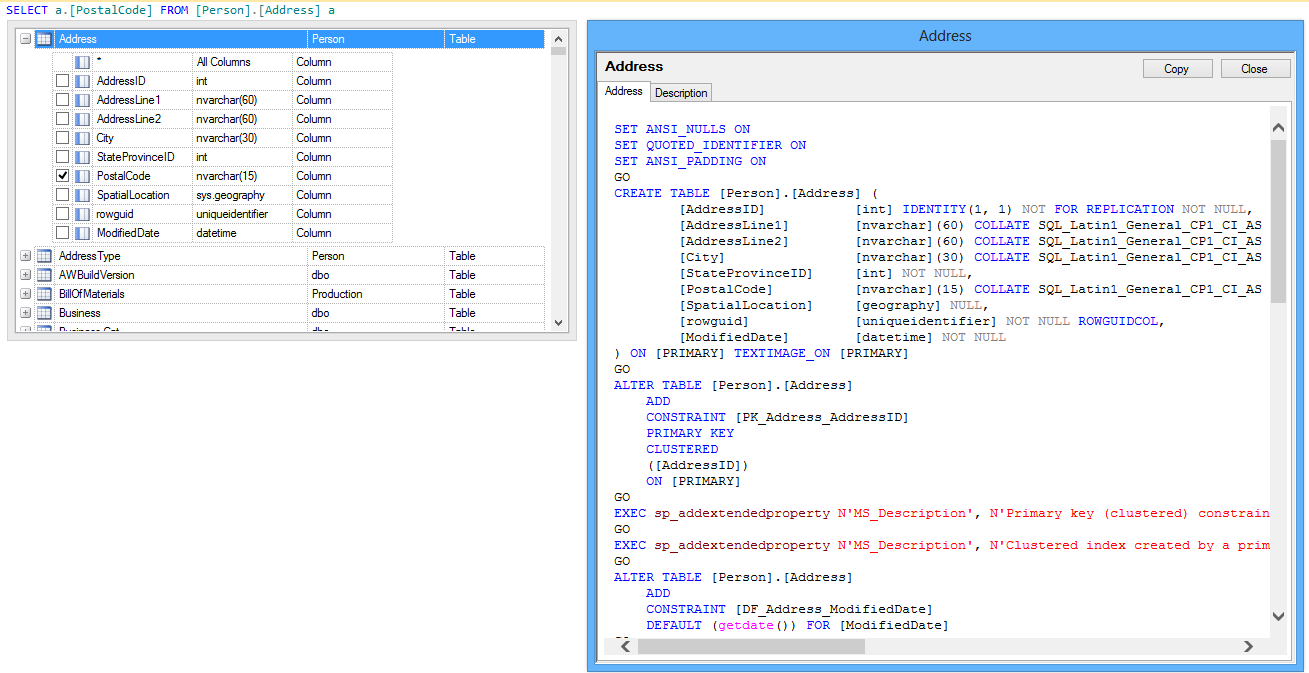1309x673 pixels.
Task: Click the PostalCode column icon
Action: click(x=83, y=176)
